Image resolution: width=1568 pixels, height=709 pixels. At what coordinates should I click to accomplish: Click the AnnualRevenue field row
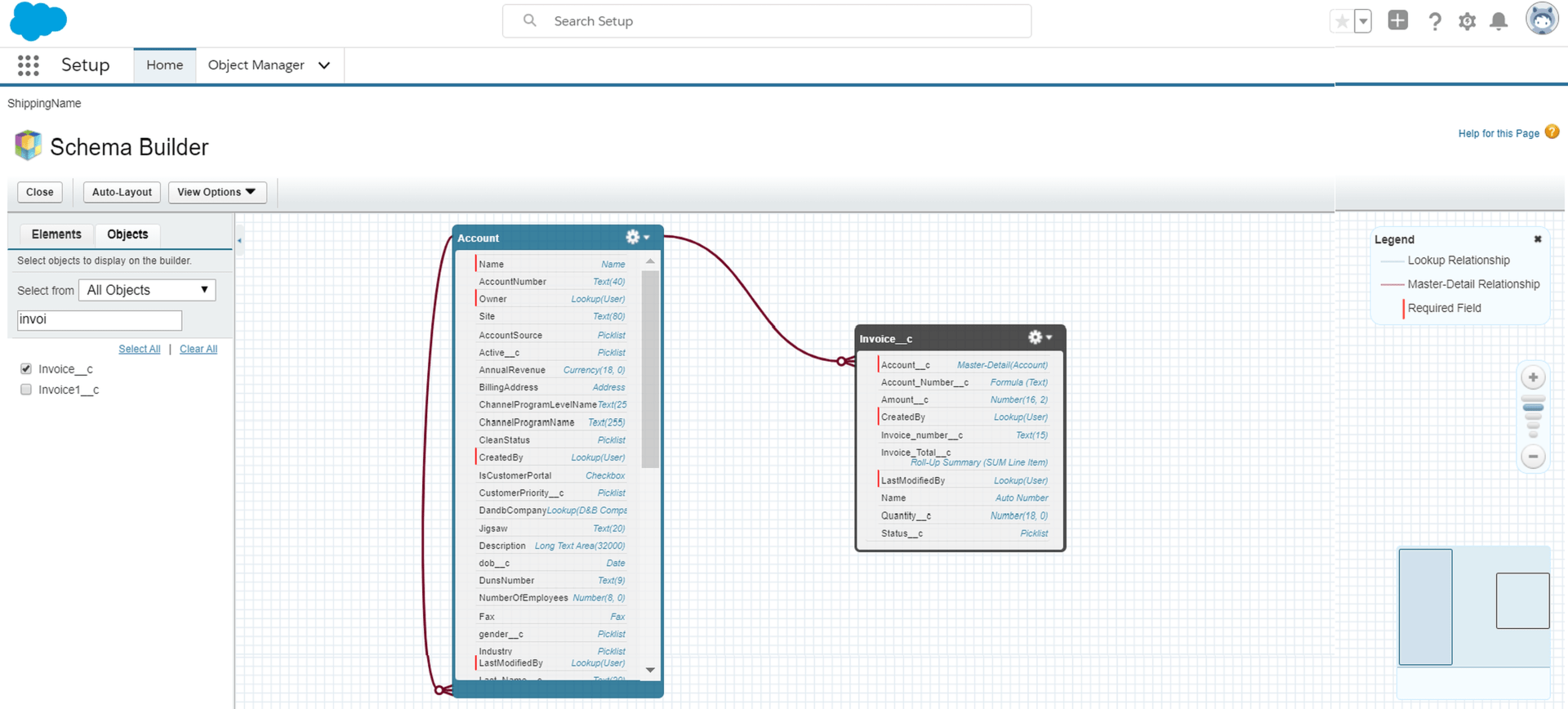coord(551,370)
